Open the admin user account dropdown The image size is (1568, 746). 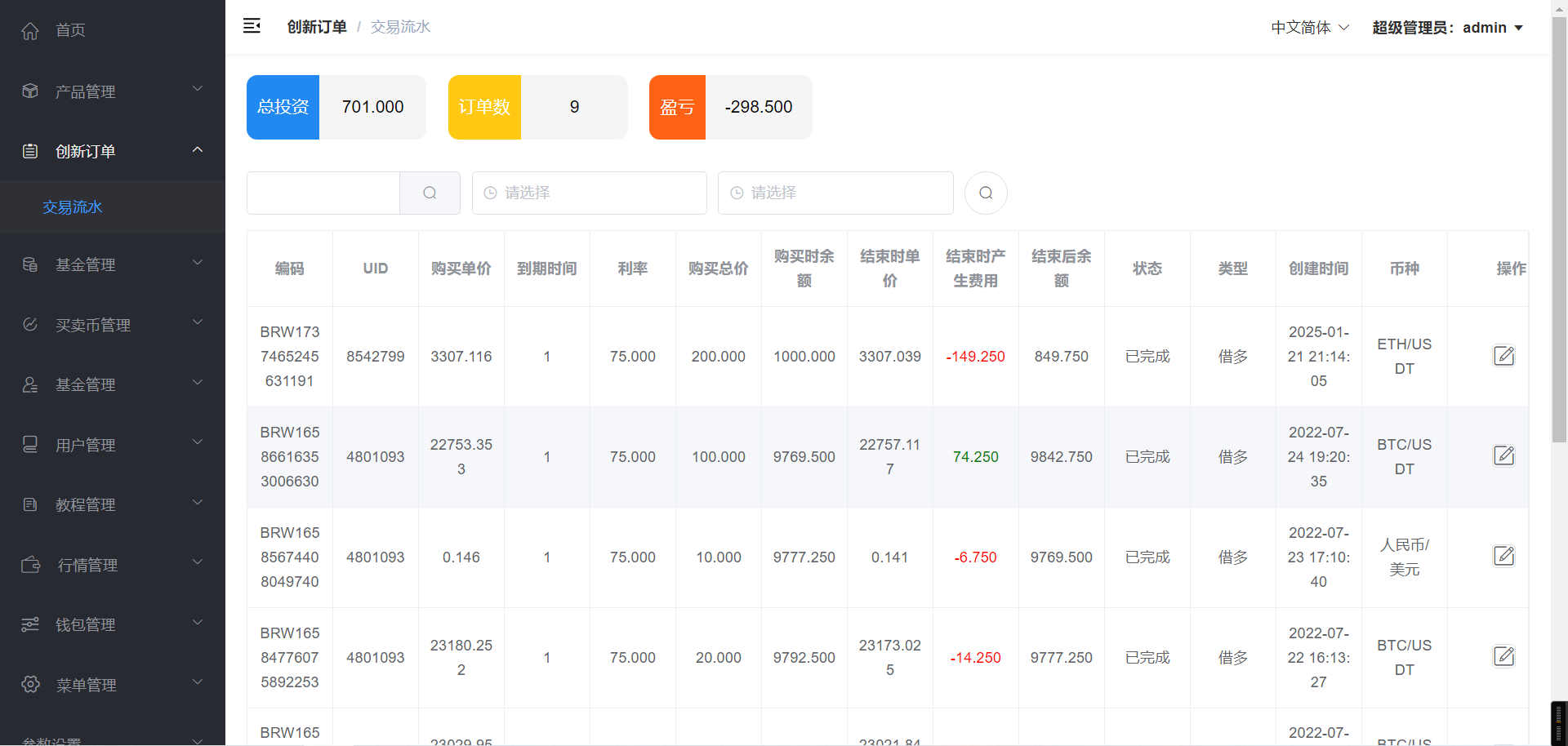[x=1447, y=28]
